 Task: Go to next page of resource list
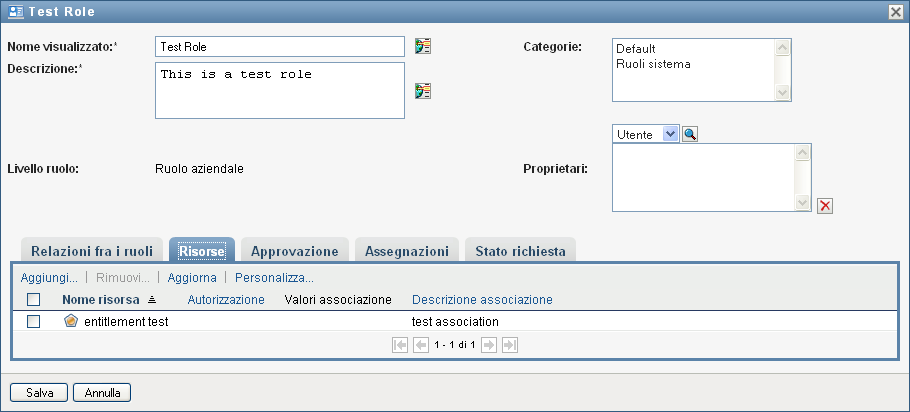click(489, 344)
